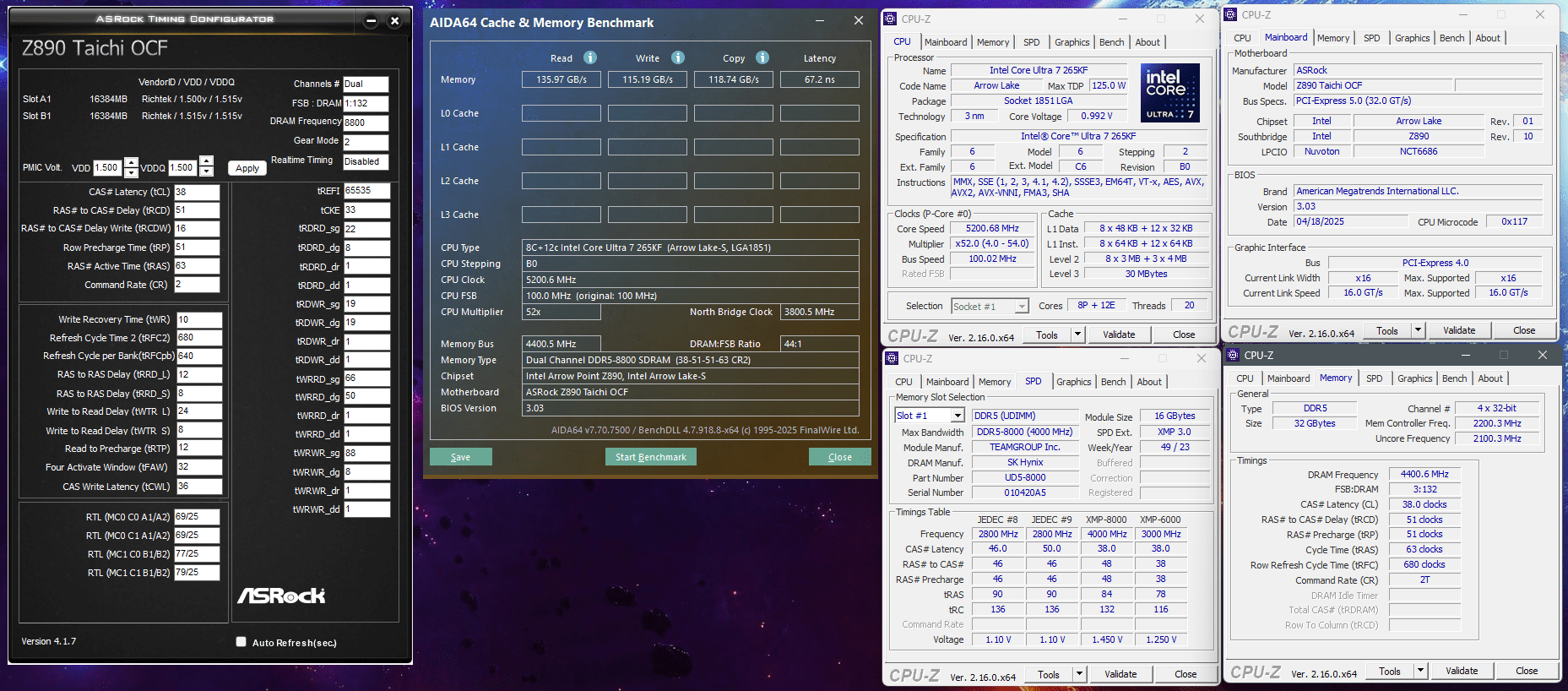Click Close button in Memory tab window

pos(1527,671)
